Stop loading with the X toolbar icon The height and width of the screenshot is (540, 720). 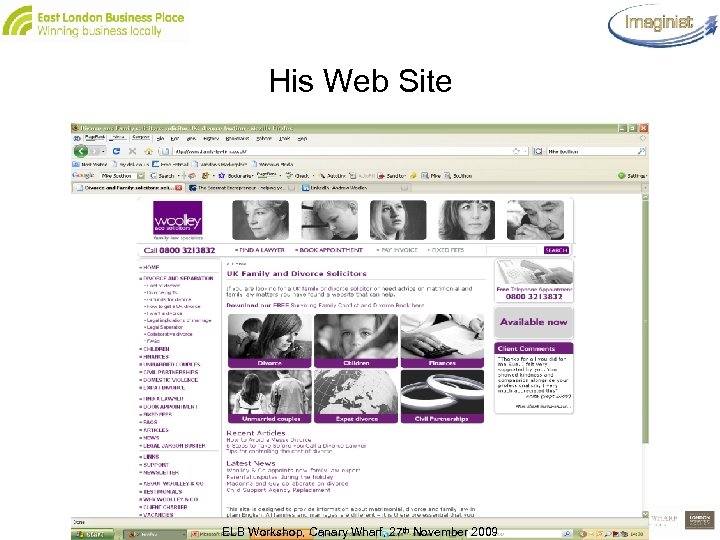(132, 151)
